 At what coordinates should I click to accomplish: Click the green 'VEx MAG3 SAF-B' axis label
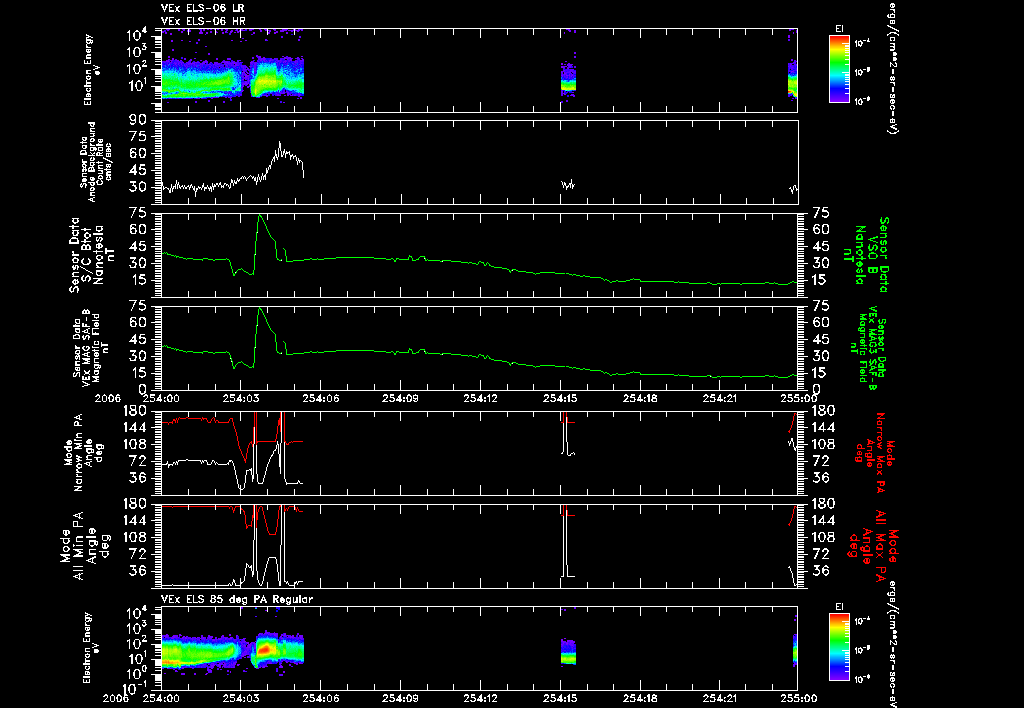[x=869, y=347]
